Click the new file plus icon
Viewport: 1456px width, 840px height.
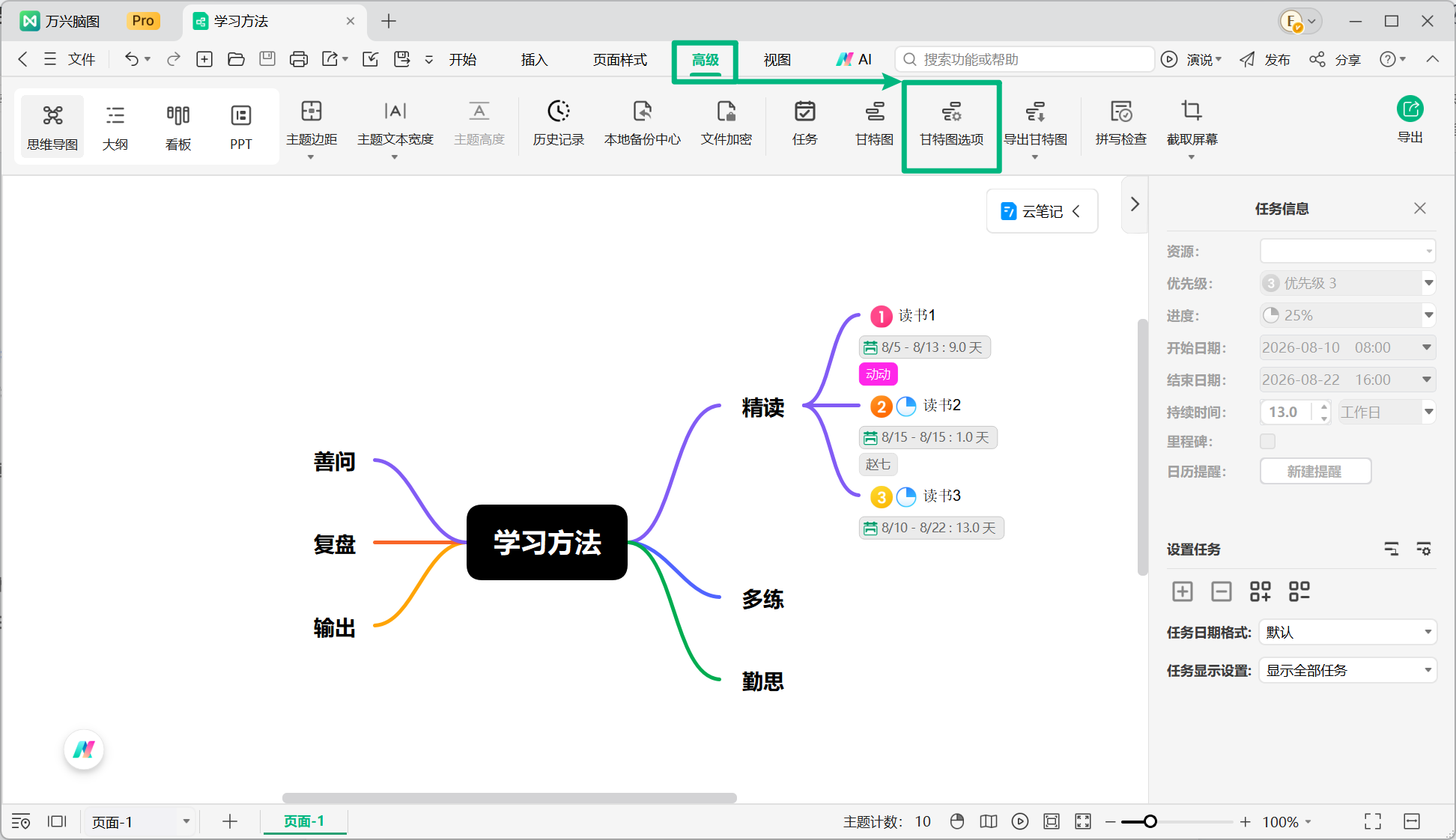tap(204, 59)
